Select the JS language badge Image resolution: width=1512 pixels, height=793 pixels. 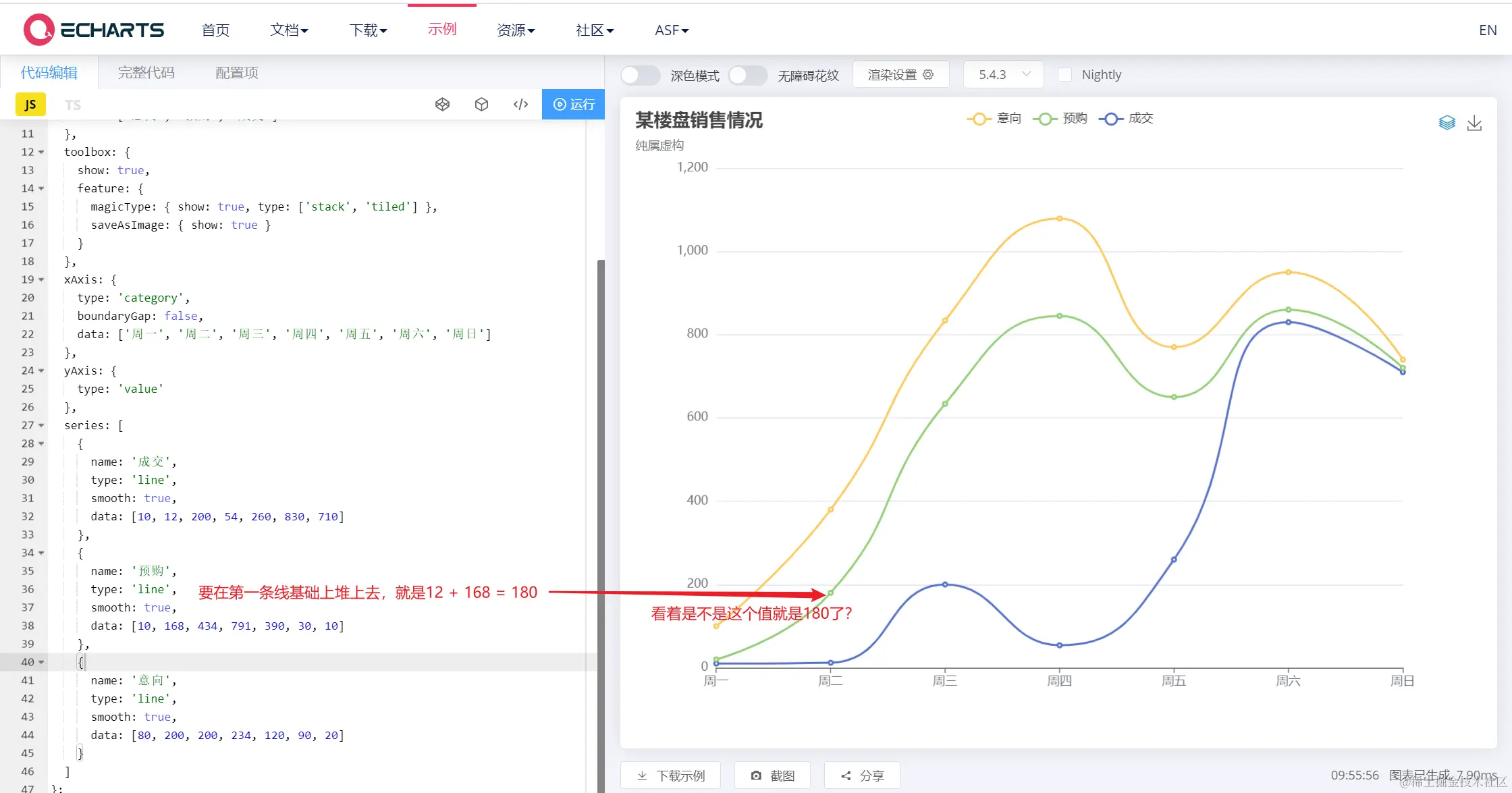pos(30,105)
